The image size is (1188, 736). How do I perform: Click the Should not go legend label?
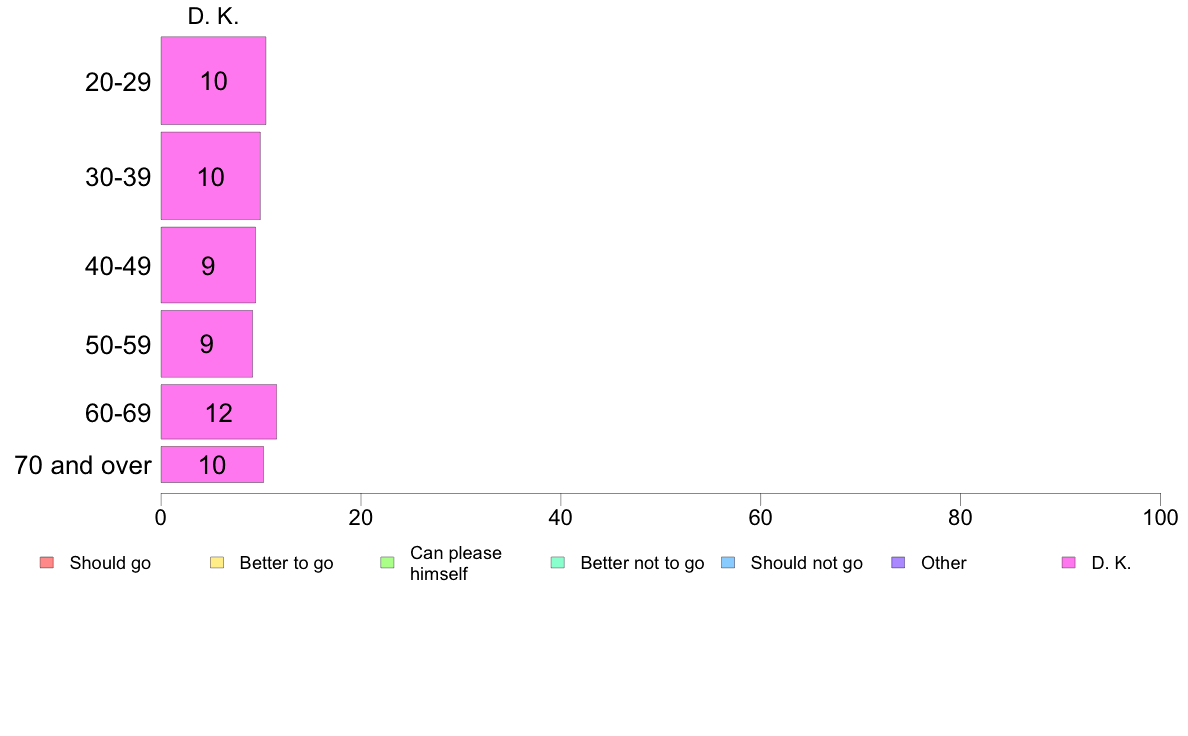coord(806,563)
